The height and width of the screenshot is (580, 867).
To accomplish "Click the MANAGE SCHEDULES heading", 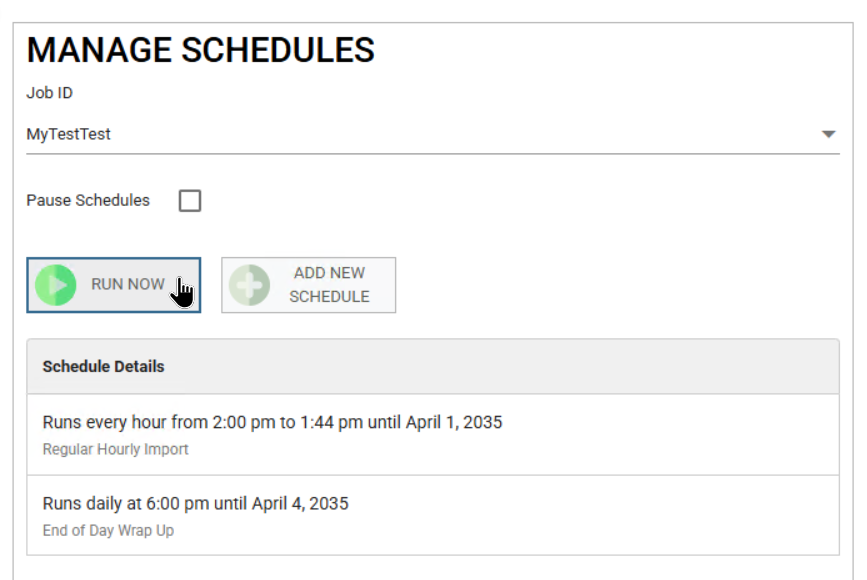I will (200, 50).
